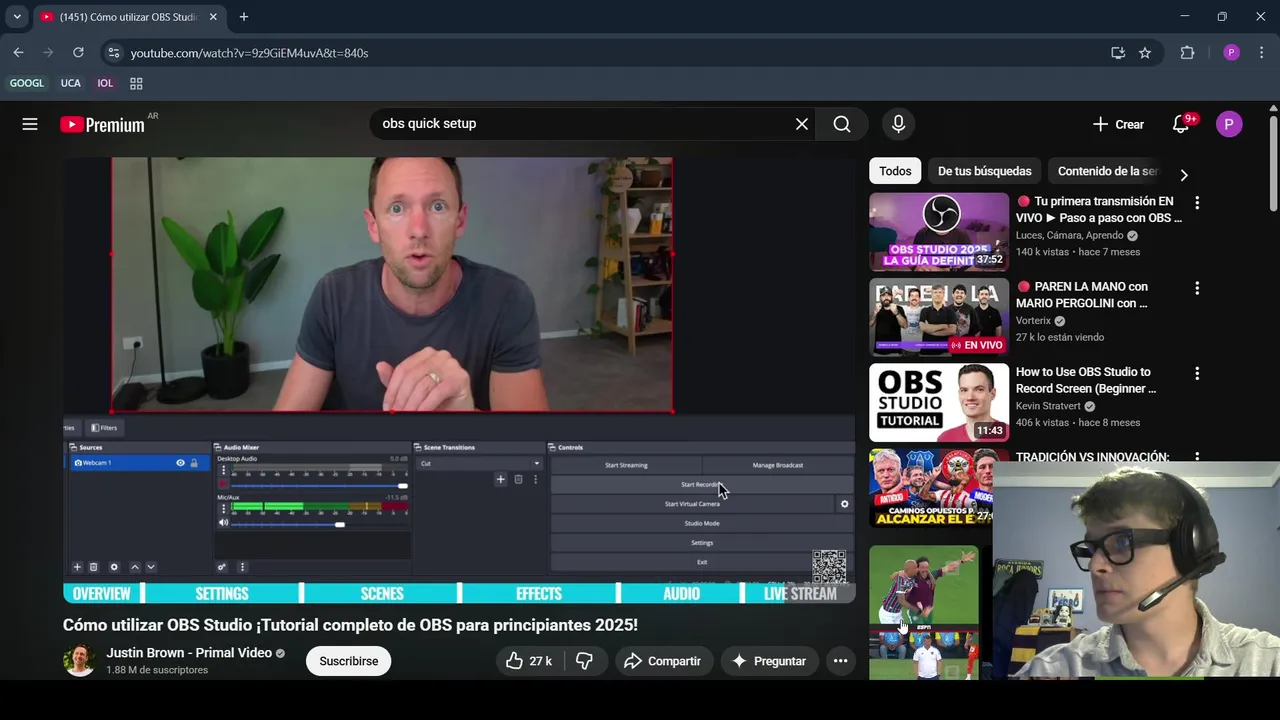Toggle Webcam 1 eye visibility in video
Image resolution: width=1280 pixels, height=720 pixels.
point(180,463)
